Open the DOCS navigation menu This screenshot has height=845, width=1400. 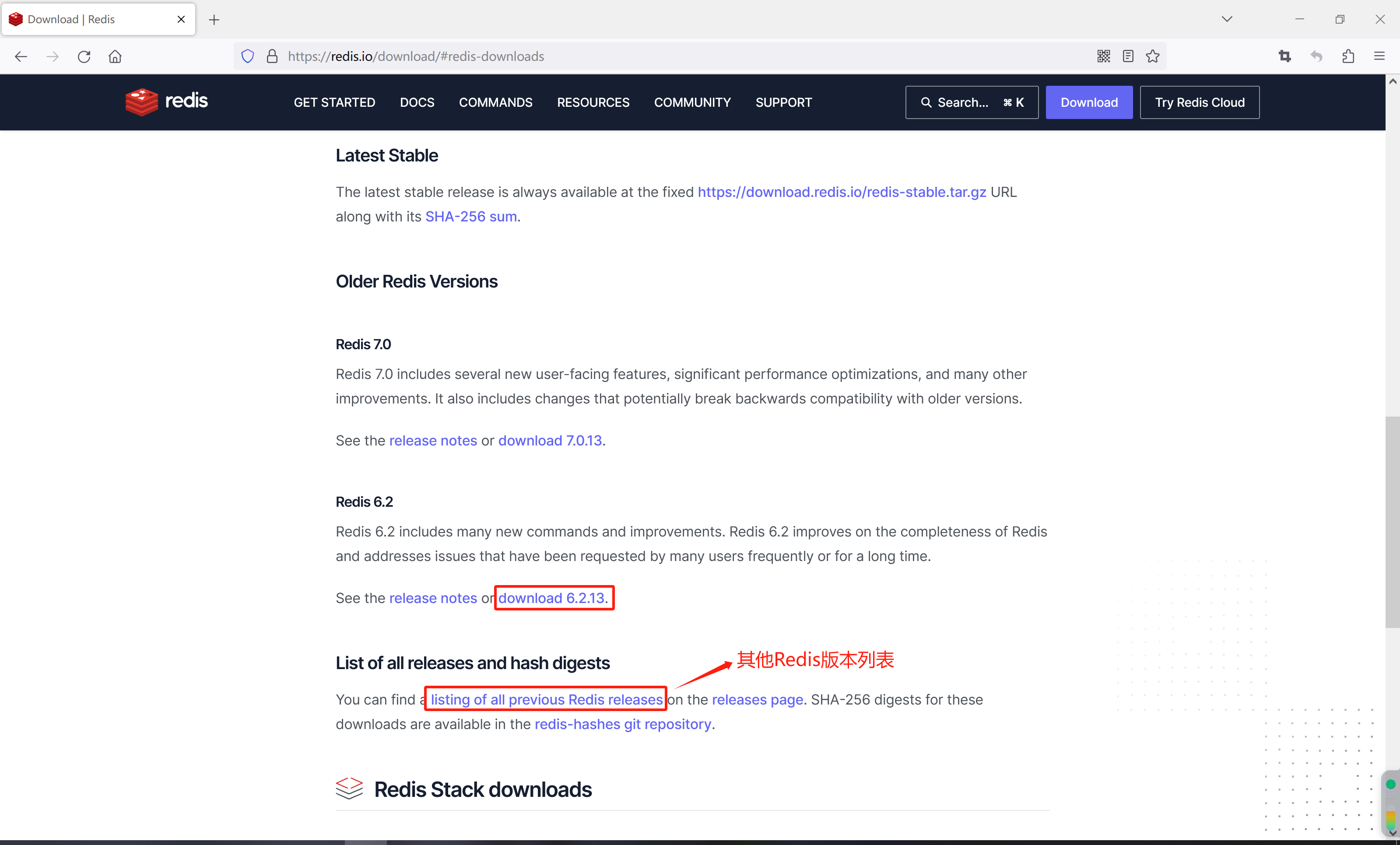[x=417, y=102]
